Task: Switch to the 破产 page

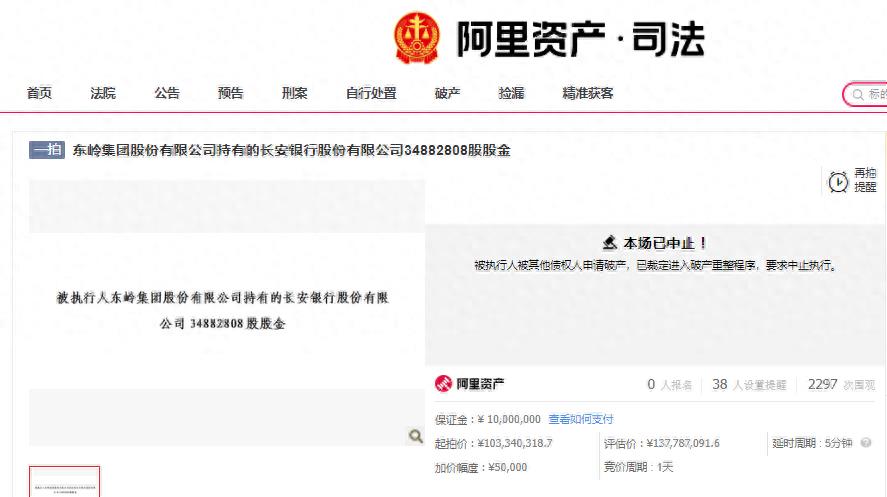Action: [x=447, y=93]
